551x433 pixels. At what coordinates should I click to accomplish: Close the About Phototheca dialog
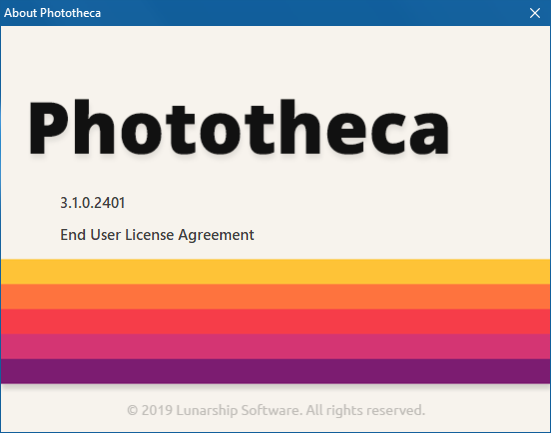(x=534, y=13)
